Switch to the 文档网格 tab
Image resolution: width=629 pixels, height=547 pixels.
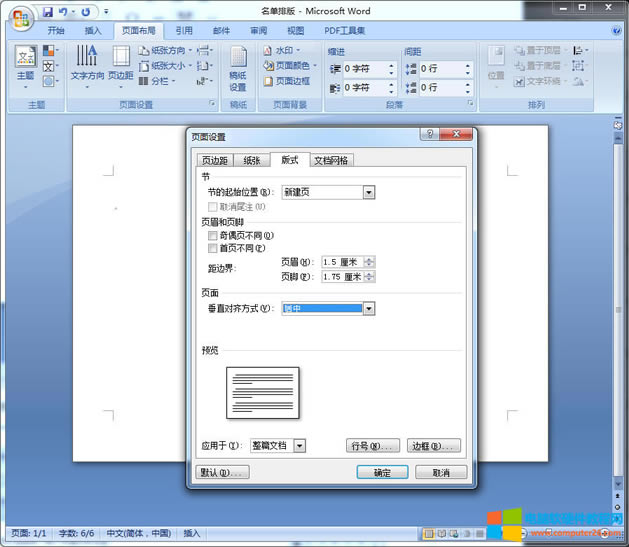point(332,160)
